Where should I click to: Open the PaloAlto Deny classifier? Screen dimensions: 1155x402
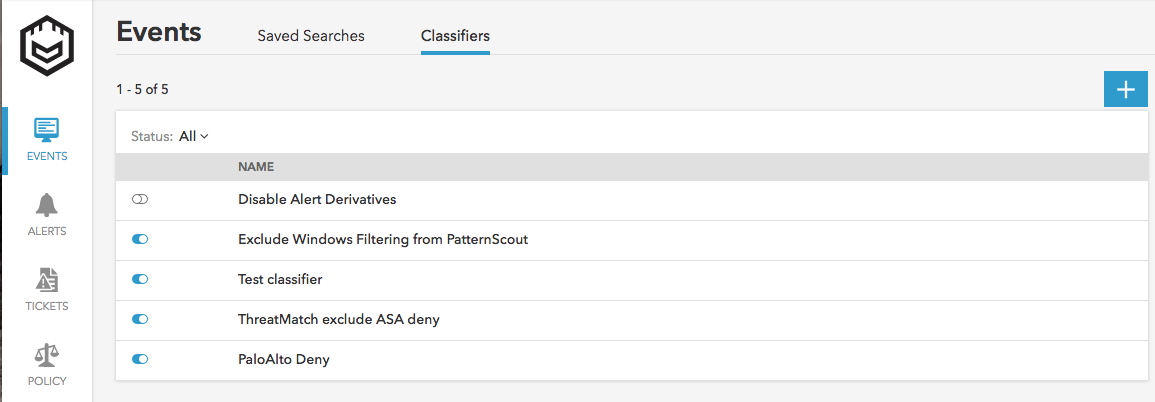point(284,360)
